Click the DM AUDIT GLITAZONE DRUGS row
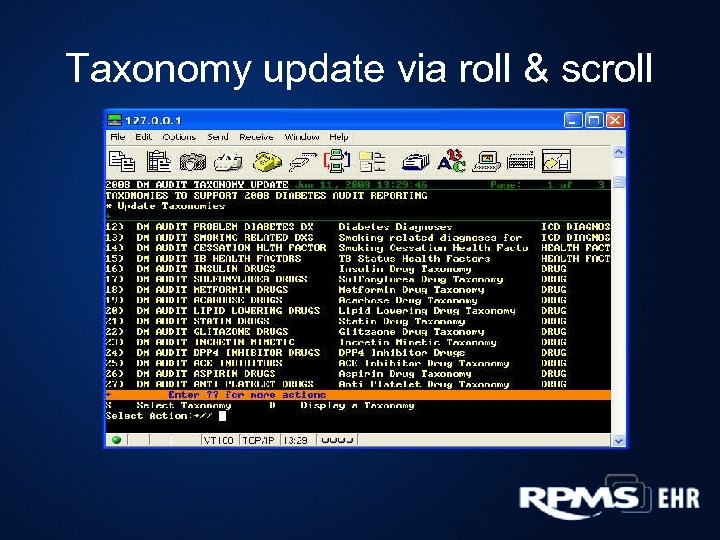Image resolution: width=720 pixels, height=540 pixels. point(358,332)
